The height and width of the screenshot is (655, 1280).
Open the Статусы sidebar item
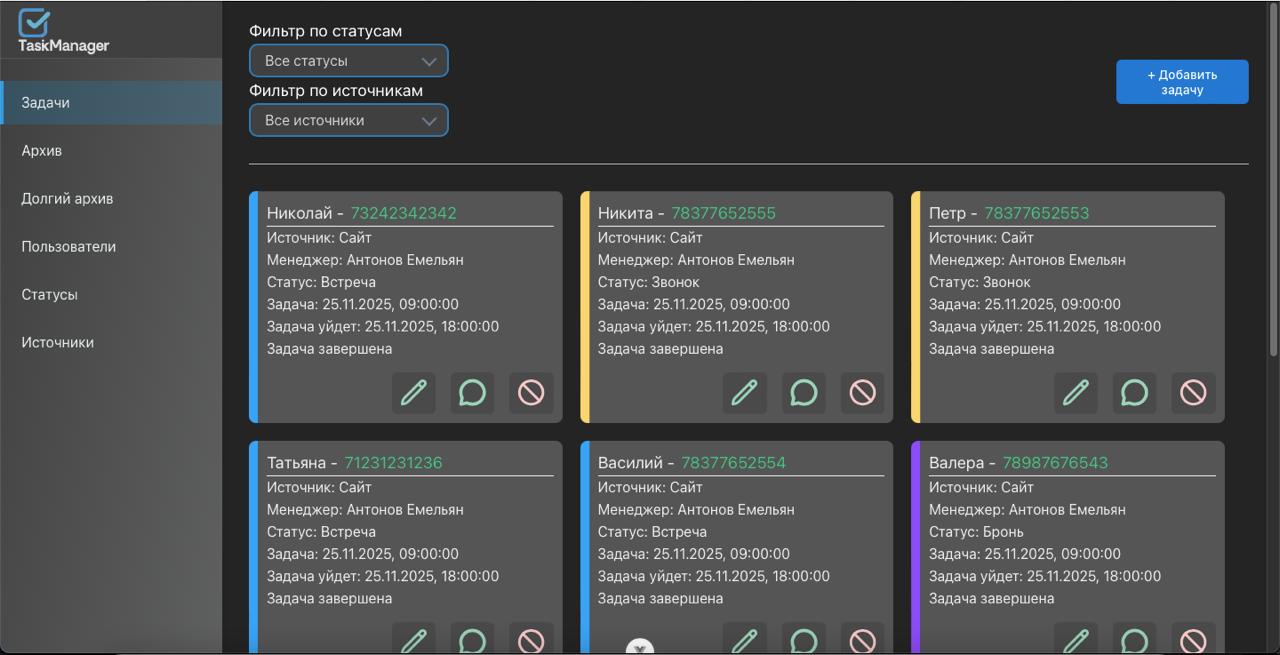coord(50,295)
